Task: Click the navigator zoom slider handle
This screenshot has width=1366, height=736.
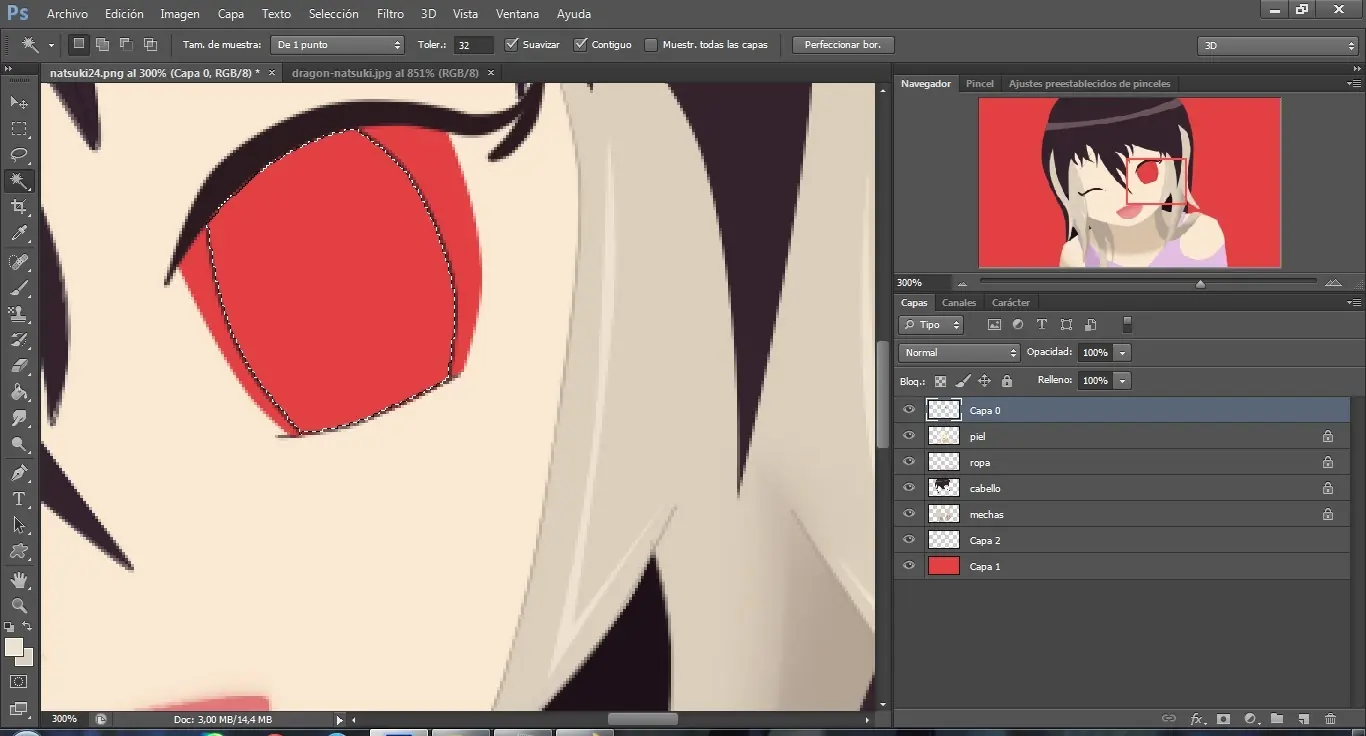Action: pos(1200,284)
